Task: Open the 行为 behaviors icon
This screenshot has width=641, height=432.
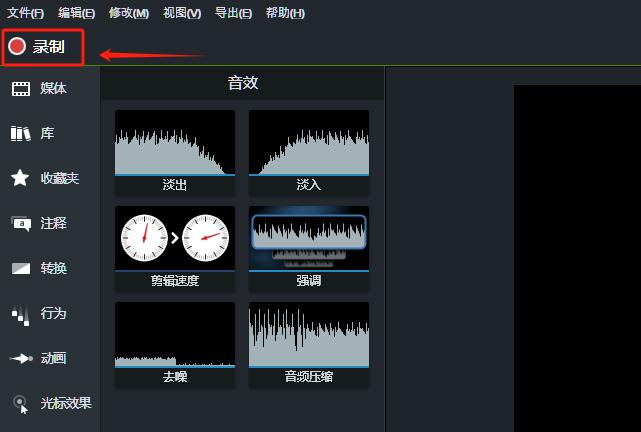Action: (21, 314)
